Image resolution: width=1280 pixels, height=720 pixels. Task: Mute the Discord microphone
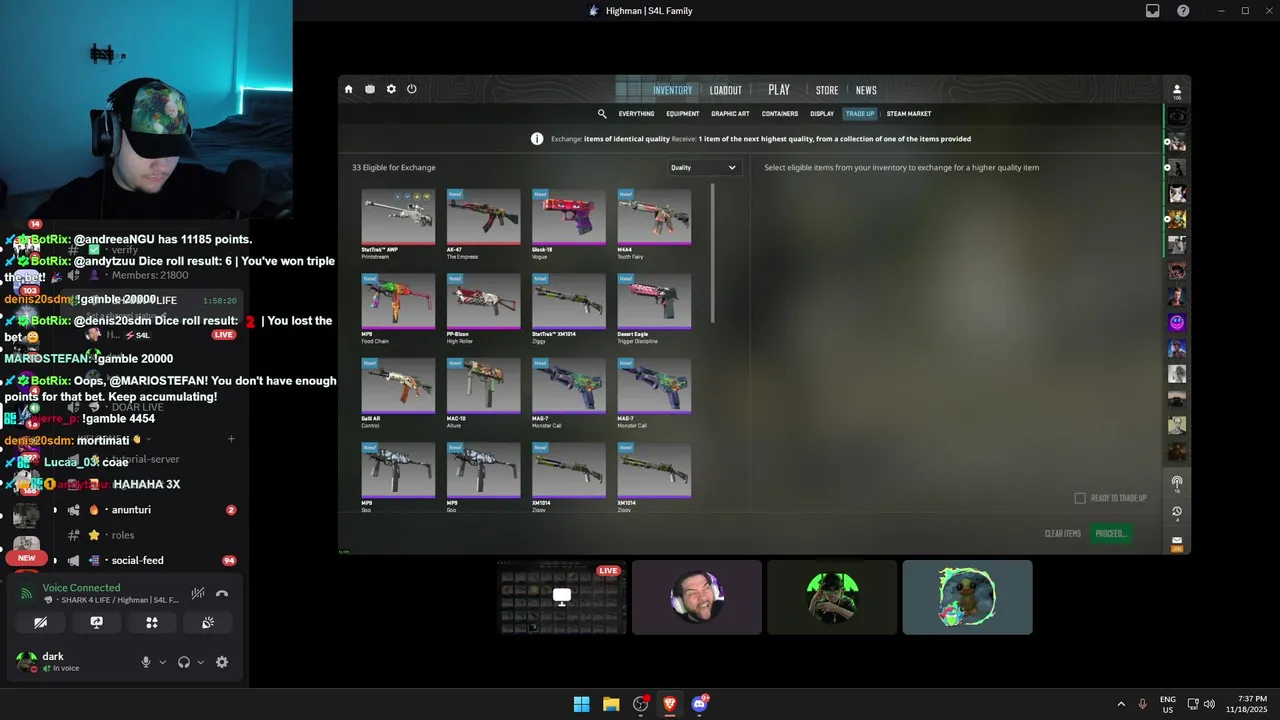(x=146, y=662)
